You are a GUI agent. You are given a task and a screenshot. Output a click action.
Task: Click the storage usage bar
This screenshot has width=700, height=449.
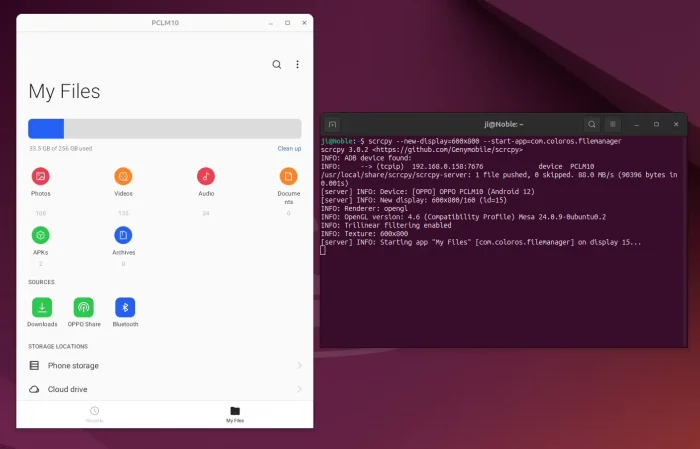(165, 129)
